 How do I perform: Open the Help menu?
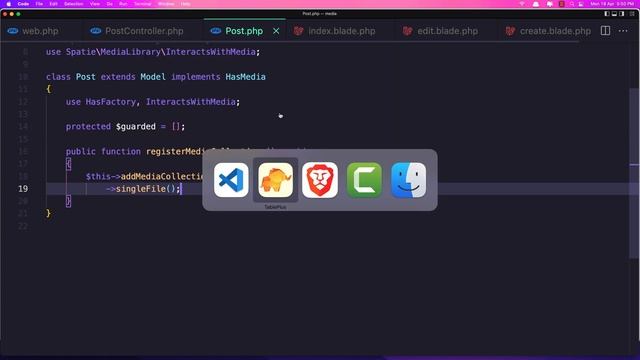[185, 4]
